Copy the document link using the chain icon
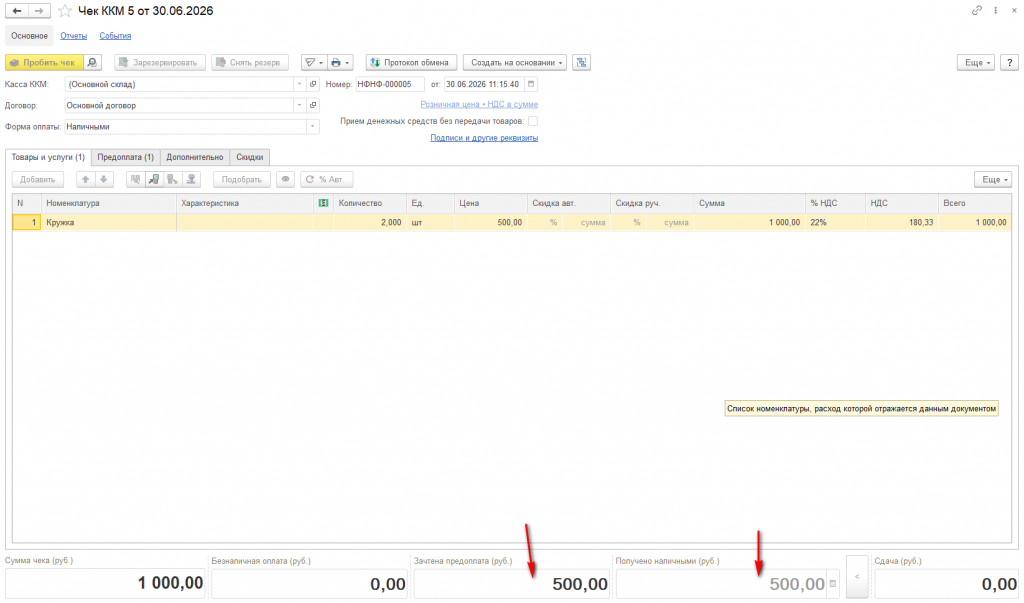This screenshot has width=1024, height=603. pos(976,10)
